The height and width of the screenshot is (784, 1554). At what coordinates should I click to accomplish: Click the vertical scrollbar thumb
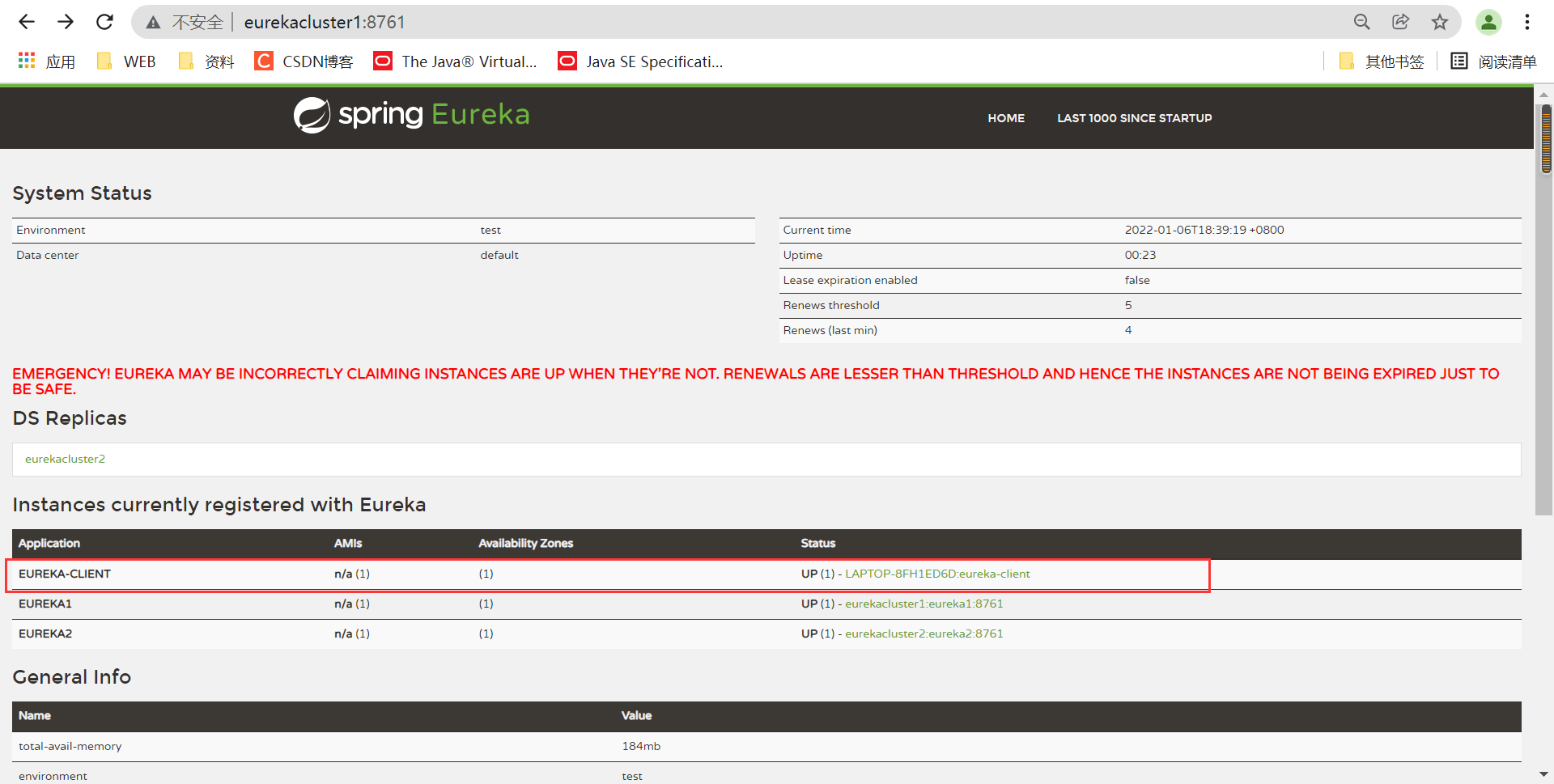[x=1546, y=138]
